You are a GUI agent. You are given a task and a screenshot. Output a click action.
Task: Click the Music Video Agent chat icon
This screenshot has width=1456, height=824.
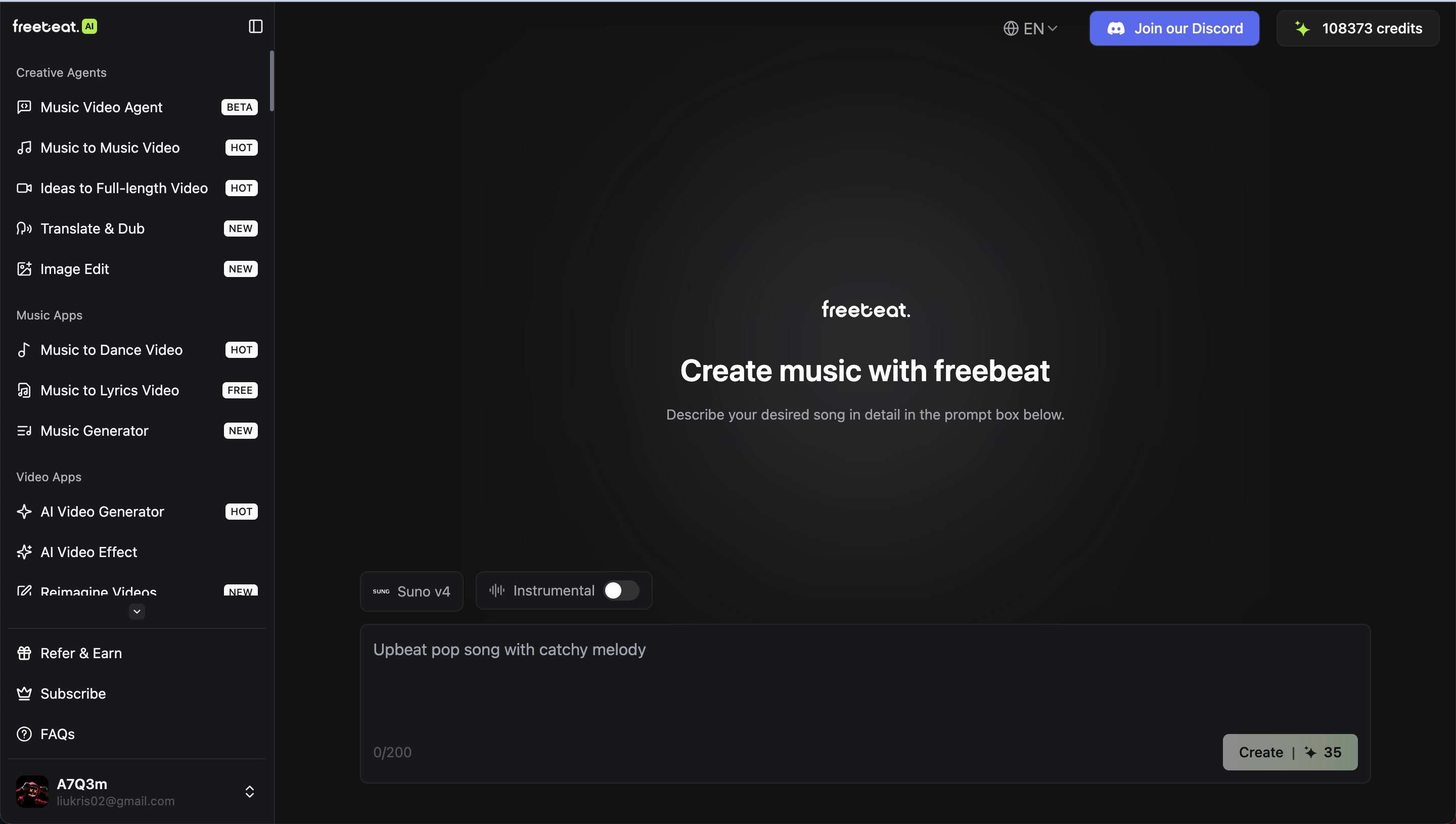pos(24,107)
